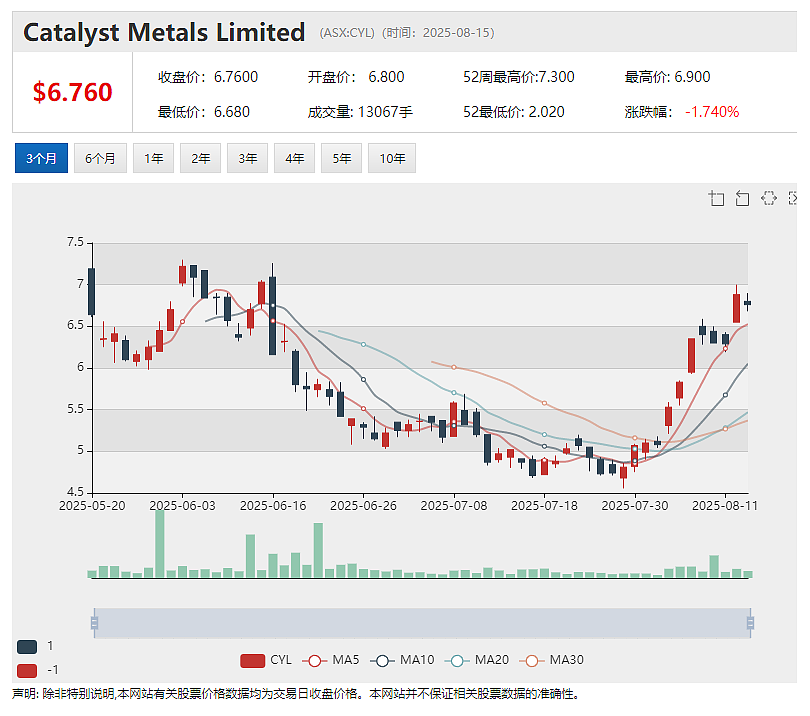Select the 1年 time range

[153, 158]
